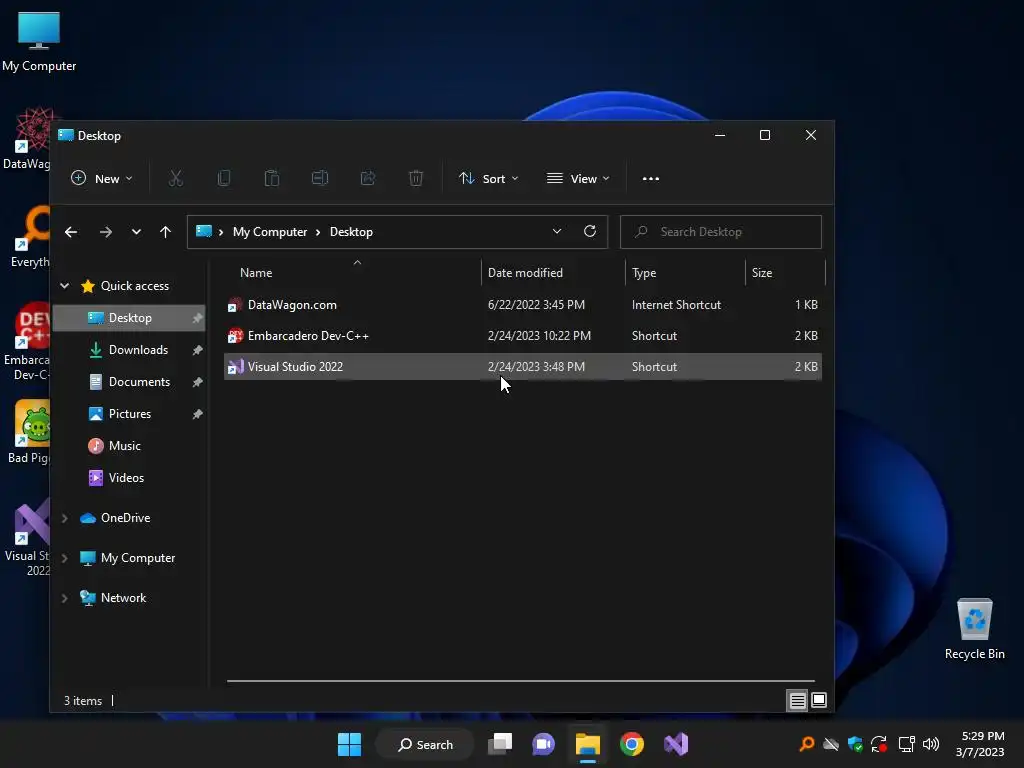The height and width of the screenshot is (768, 1024).
Task: Click the taskbar Search box
Action: (x=425, y=744)
